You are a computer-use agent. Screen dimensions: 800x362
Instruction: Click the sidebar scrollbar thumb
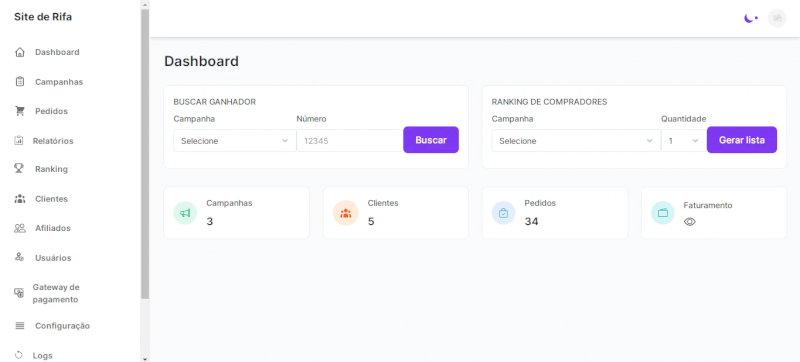point(145,153)
